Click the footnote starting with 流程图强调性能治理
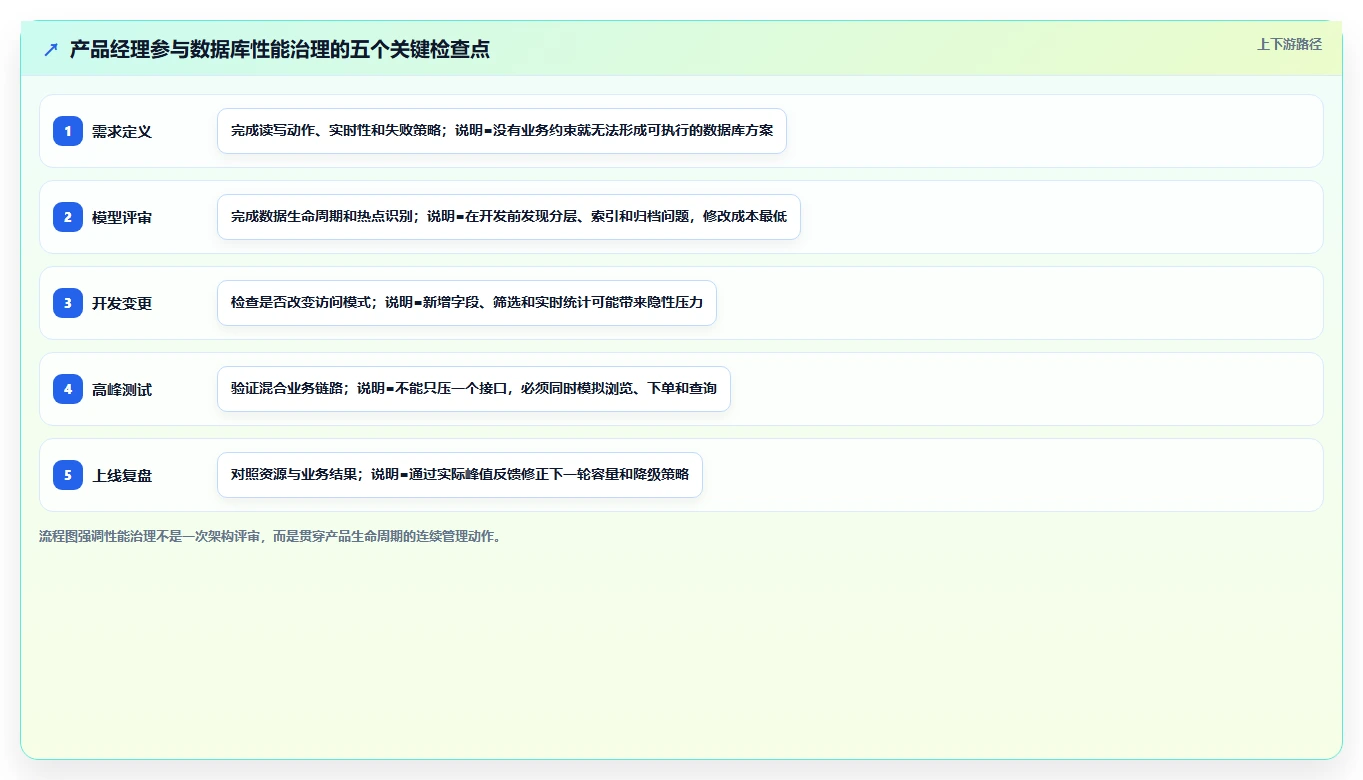 coord(272,536)
